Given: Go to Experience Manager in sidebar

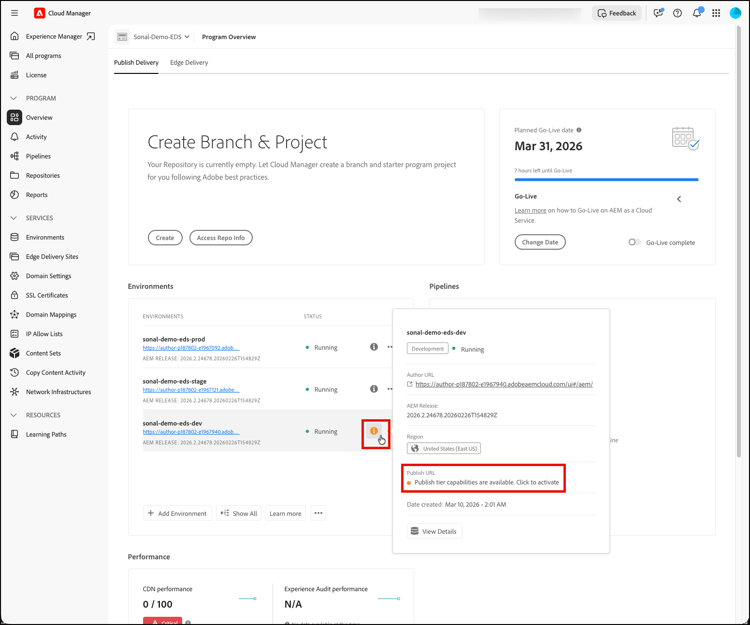Looking at the screenshot, I should (53, 36).
